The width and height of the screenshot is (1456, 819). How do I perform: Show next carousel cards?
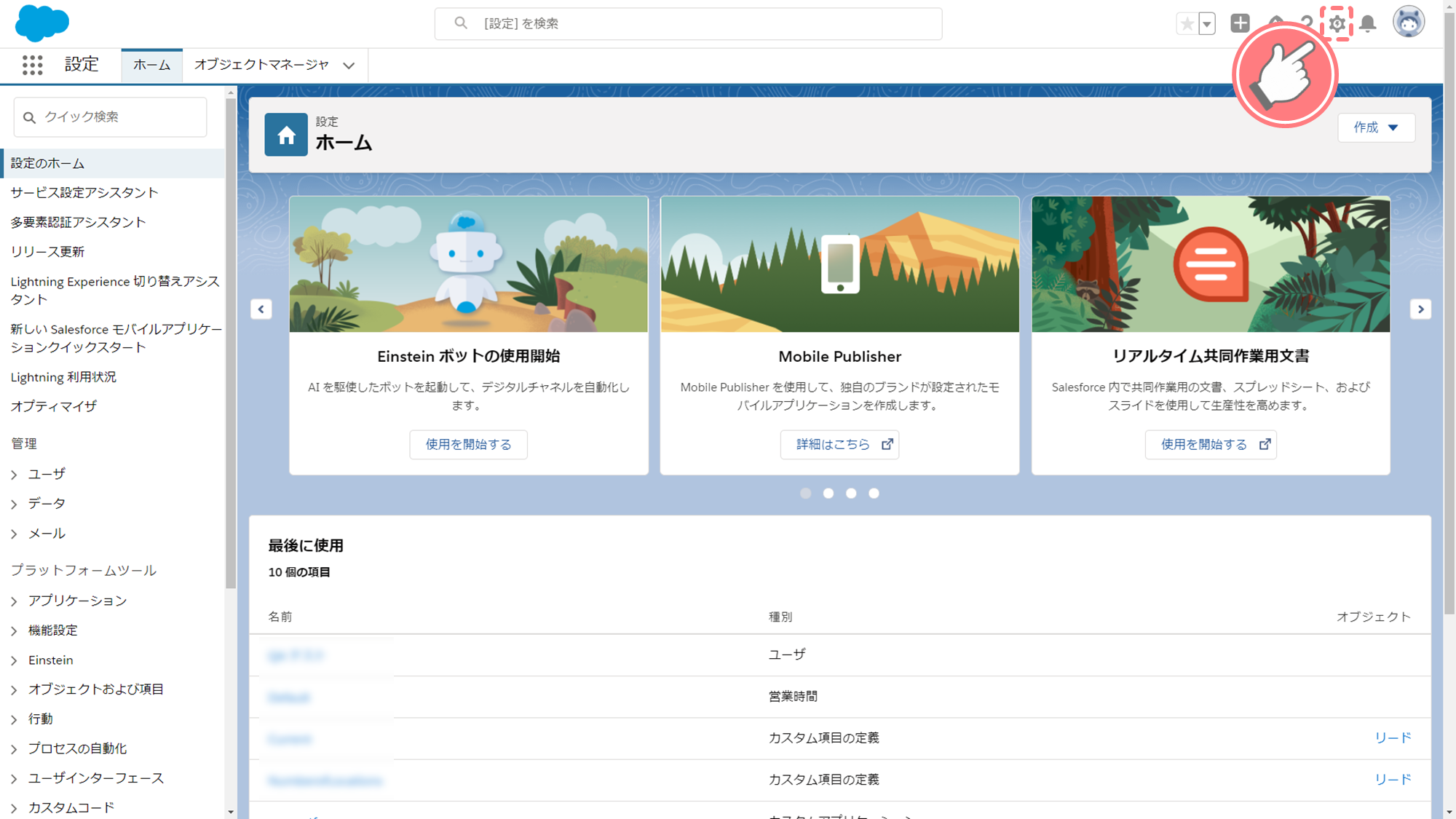pyautogui.click(x=1420, y=309)
